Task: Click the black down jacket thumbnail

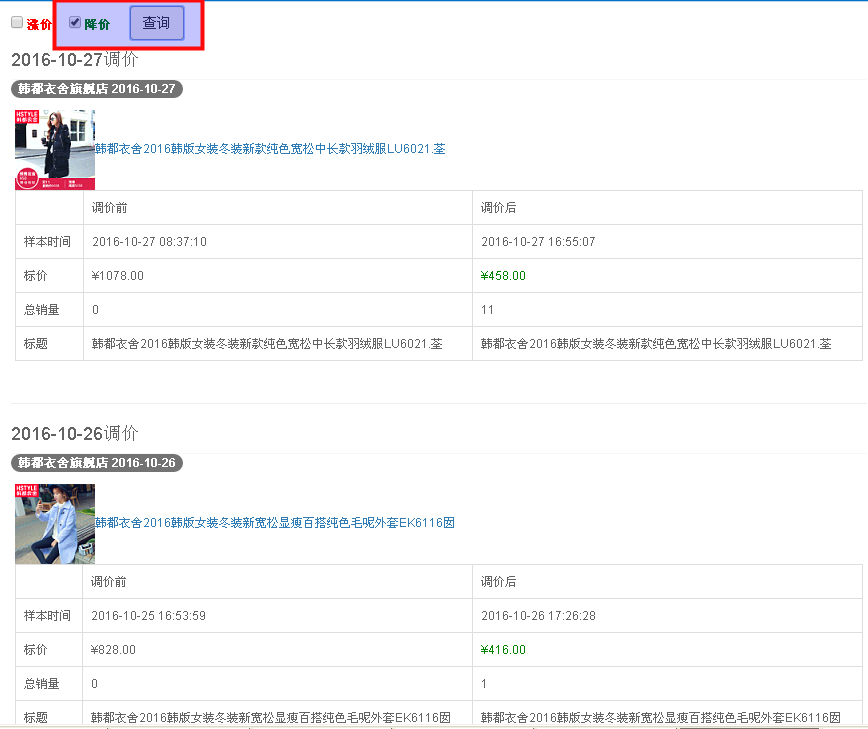Action: (x=55, y=149)
